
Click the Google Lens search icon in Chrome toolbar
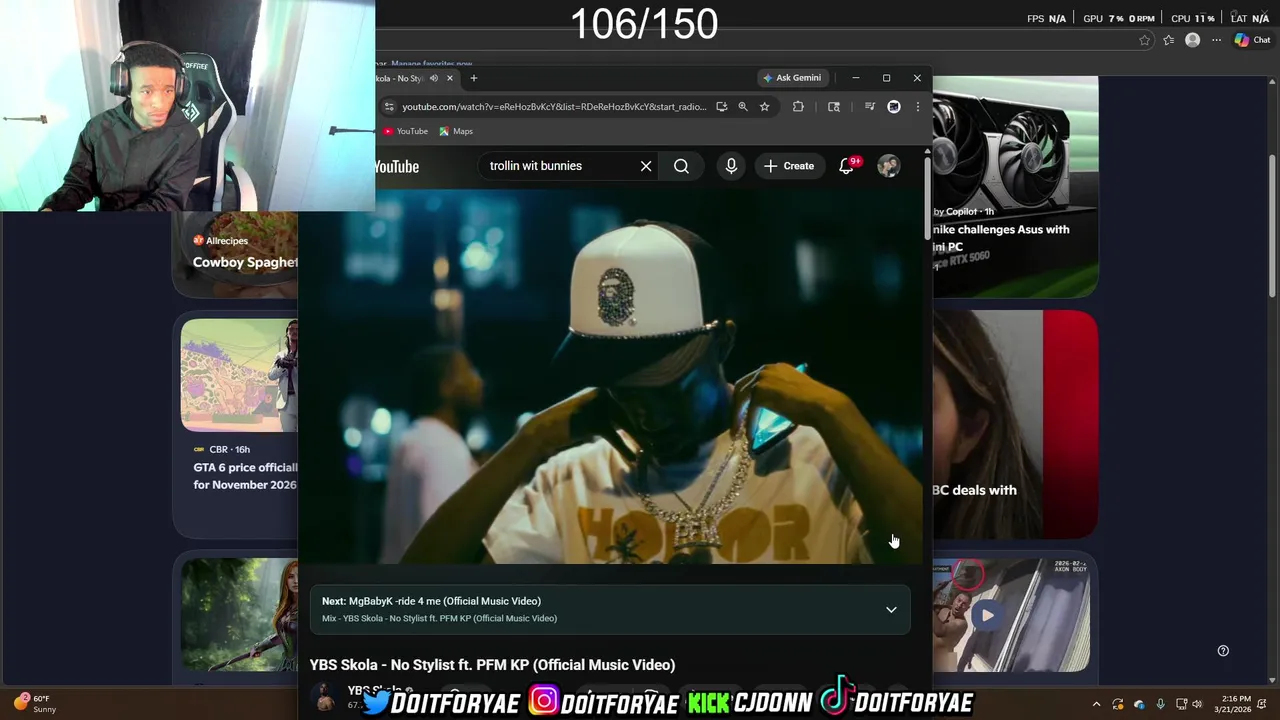tap(834, 107)
